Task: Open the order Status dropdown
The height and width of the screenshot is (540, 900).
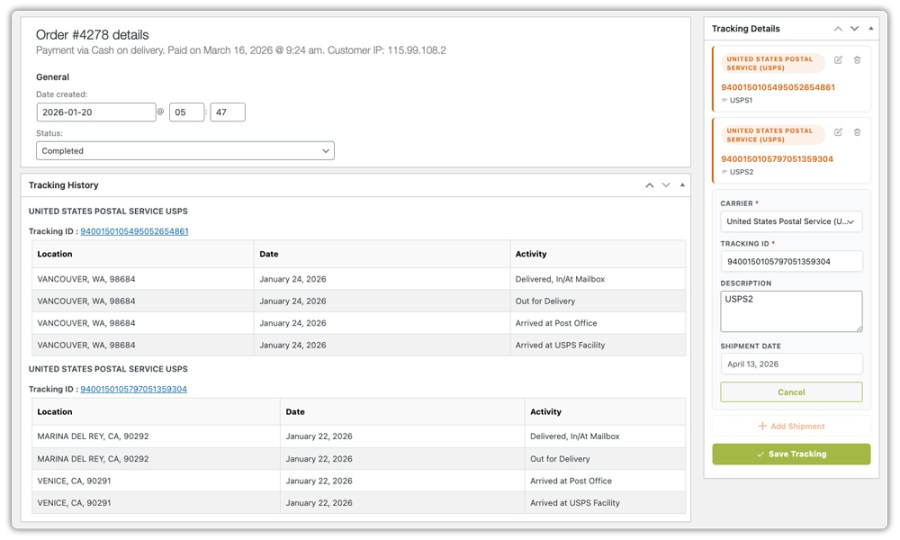Action: click(x=185, y=151)
